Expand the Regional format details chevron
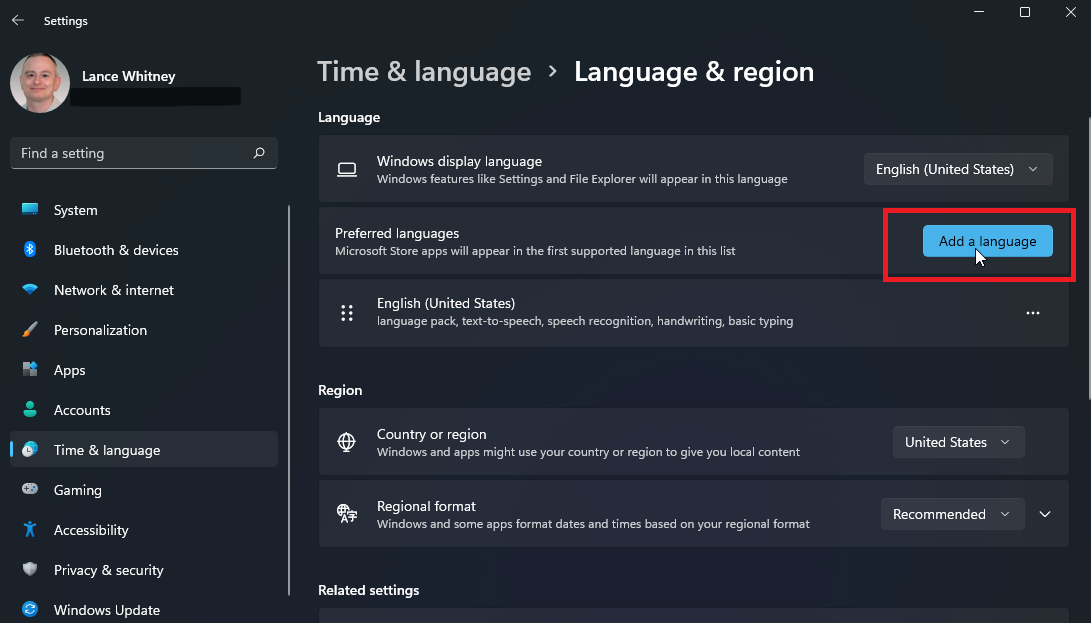 point(1045,514)
